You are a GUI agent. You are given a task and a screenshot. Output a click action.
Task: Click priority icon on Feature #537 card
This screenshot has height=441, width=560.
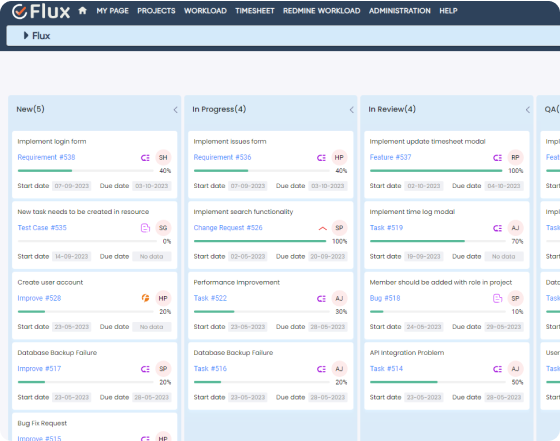(x=498, y=157)
